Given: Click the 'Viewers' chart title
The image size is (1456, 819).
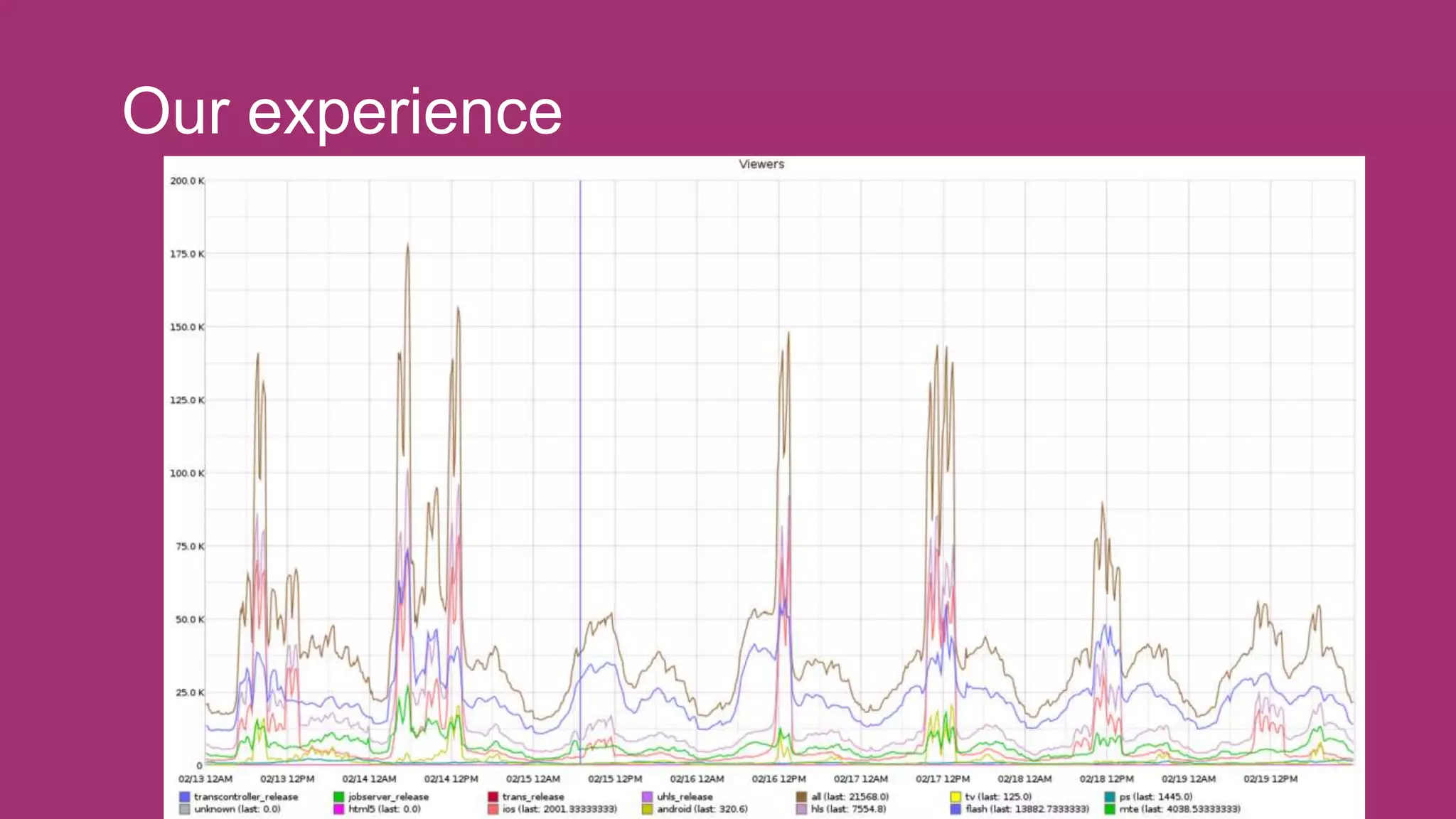Looking at the screenshot, I should pos(761,164).
